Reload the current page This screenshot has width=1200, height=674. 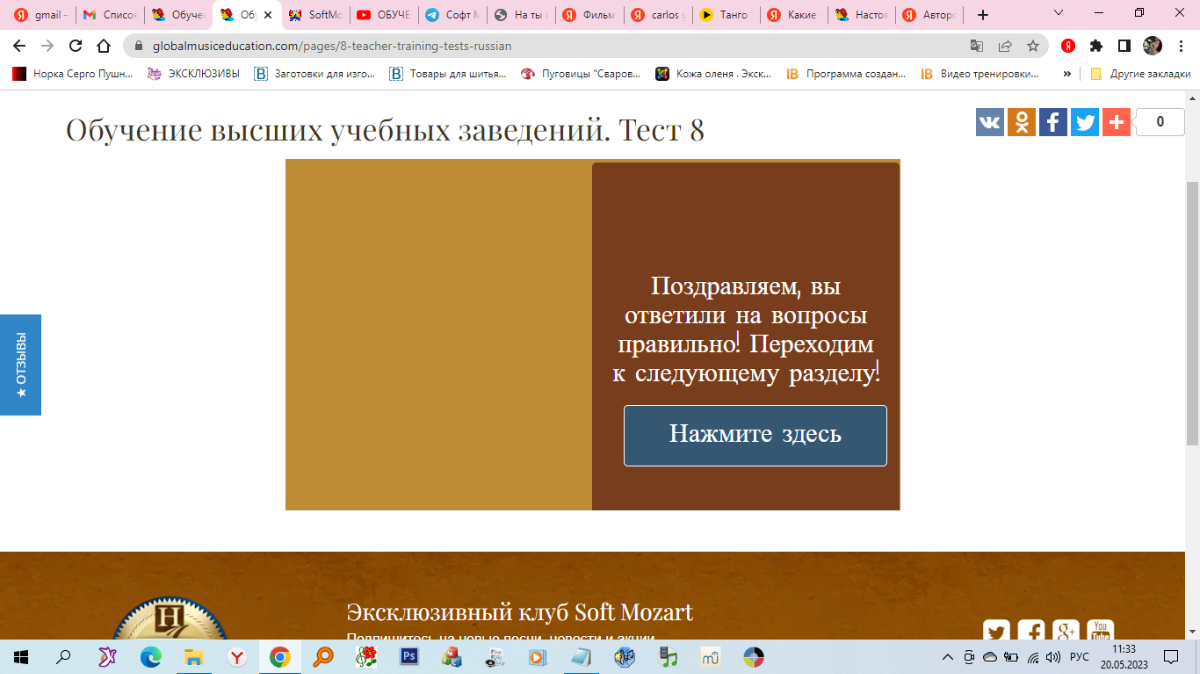(75, 46)
